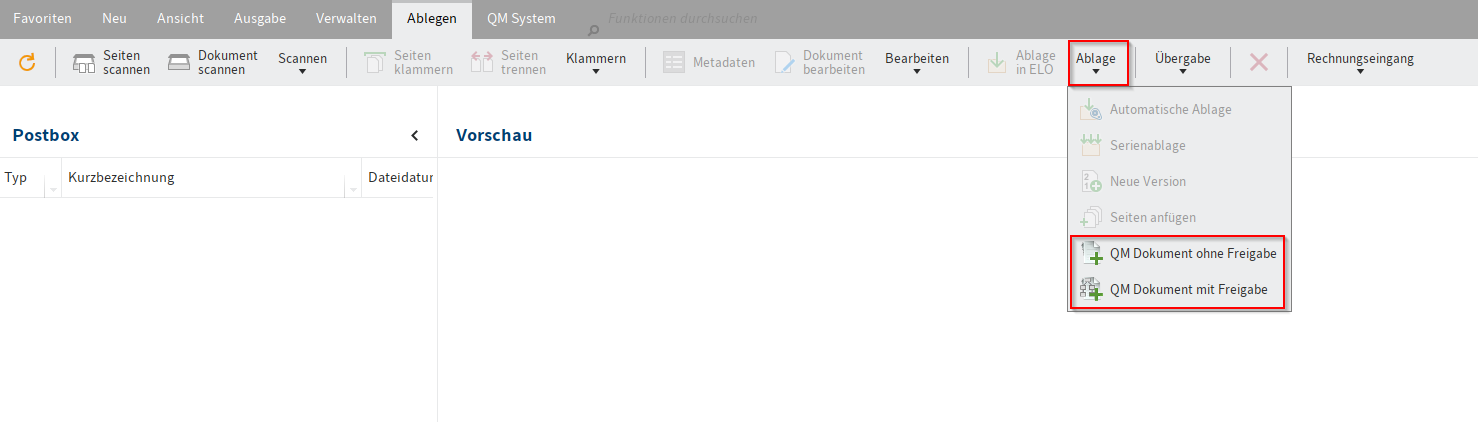Image resolution: width=1478 pixels, height=422 pixels.
Task: Click the Dokument bearbeiten icon
Action: pyautogui.click(x=785, y=63)
